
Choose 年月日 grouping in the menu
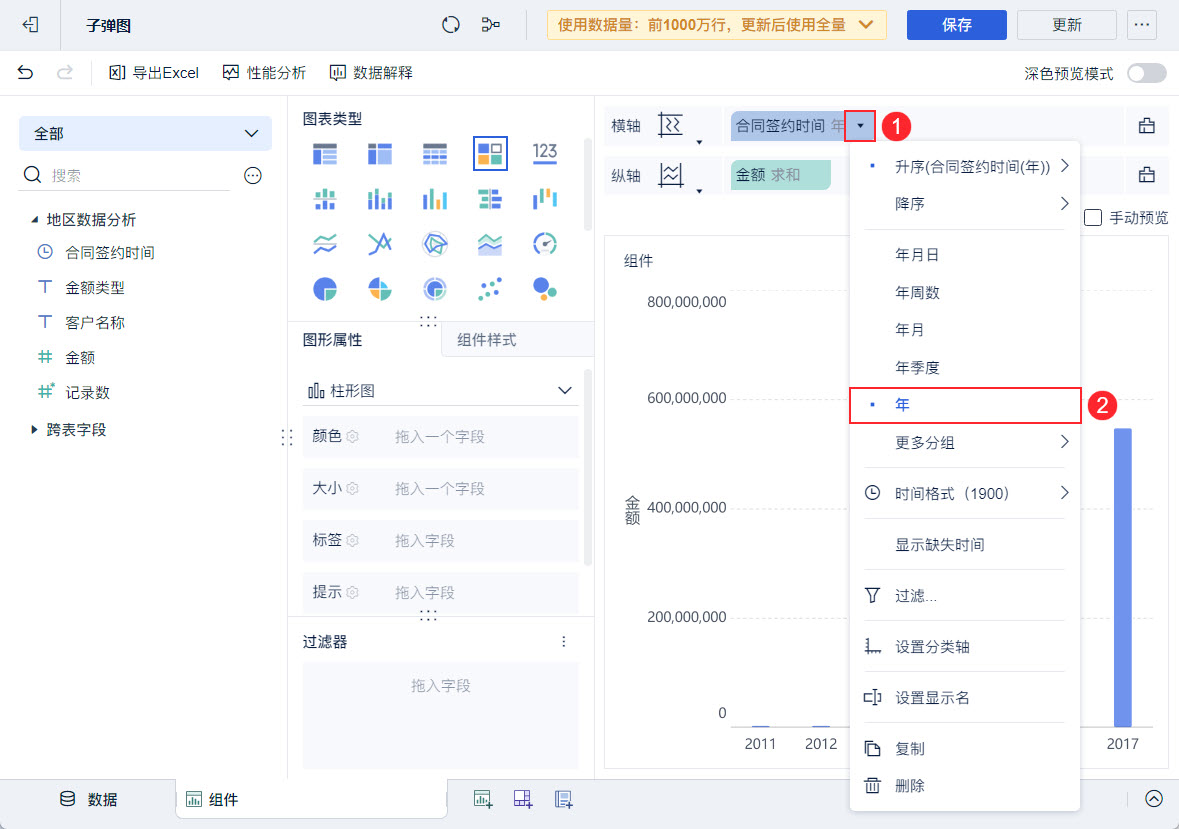[x=965, y=255]
